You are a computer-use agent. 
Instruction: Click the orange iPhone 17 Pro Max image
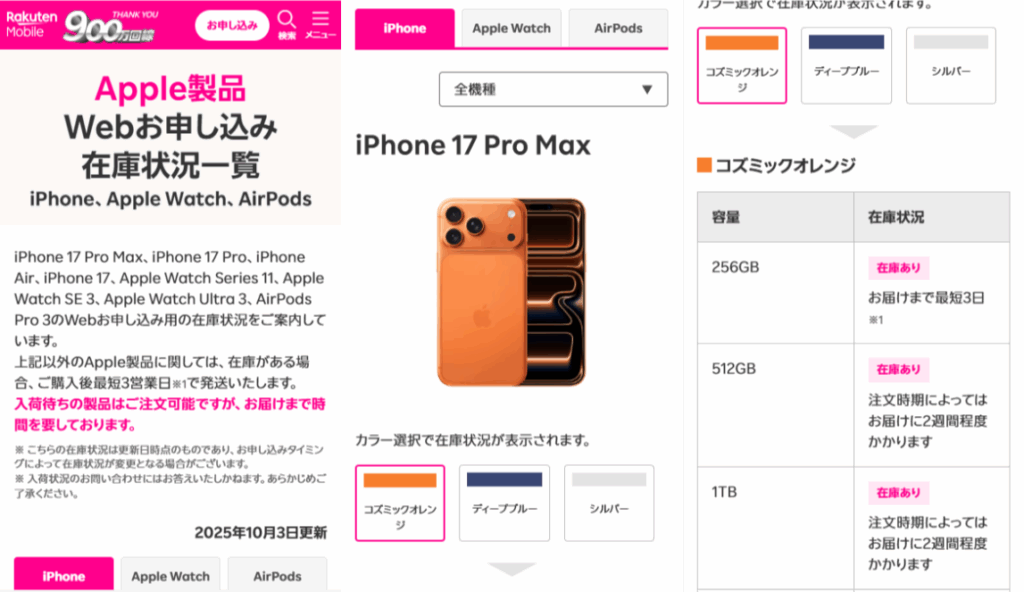pyautogui.click(x=511, y=292)
